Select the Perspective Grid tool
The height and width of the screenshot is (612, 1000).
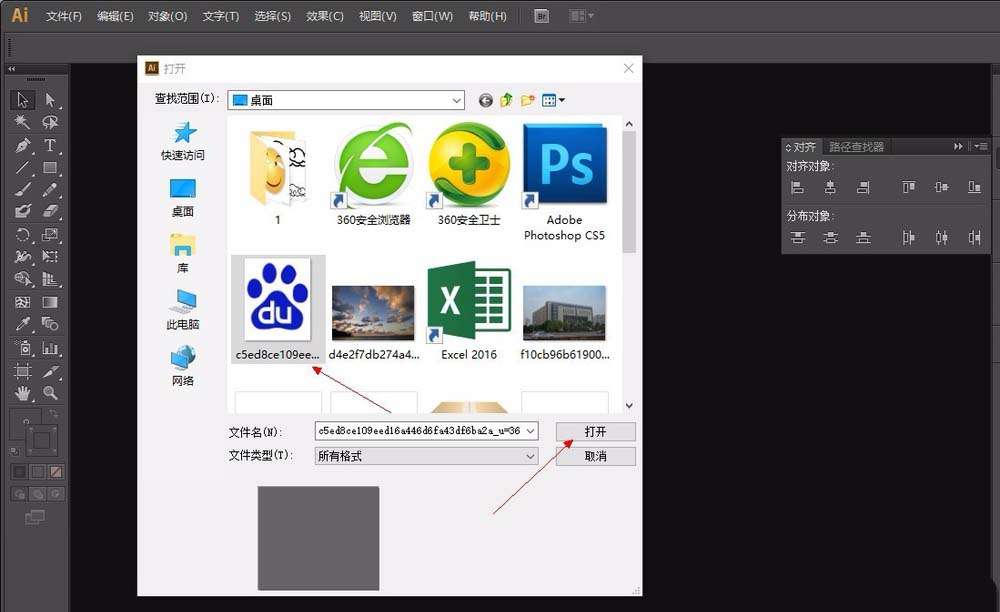point(50,279)
